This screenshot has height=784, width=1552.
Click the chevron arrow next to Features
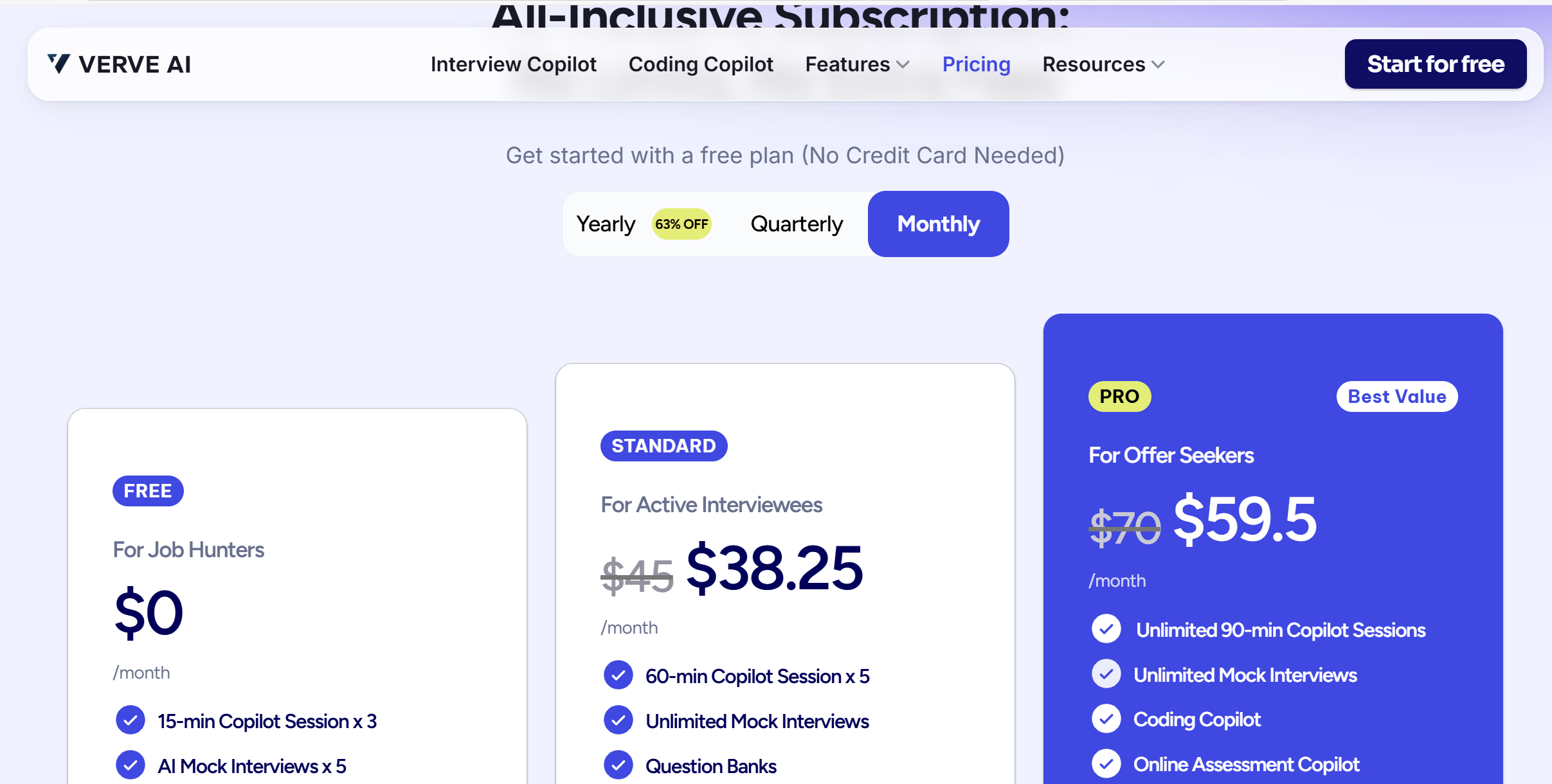pyautogui.click(x=903, y=65)
